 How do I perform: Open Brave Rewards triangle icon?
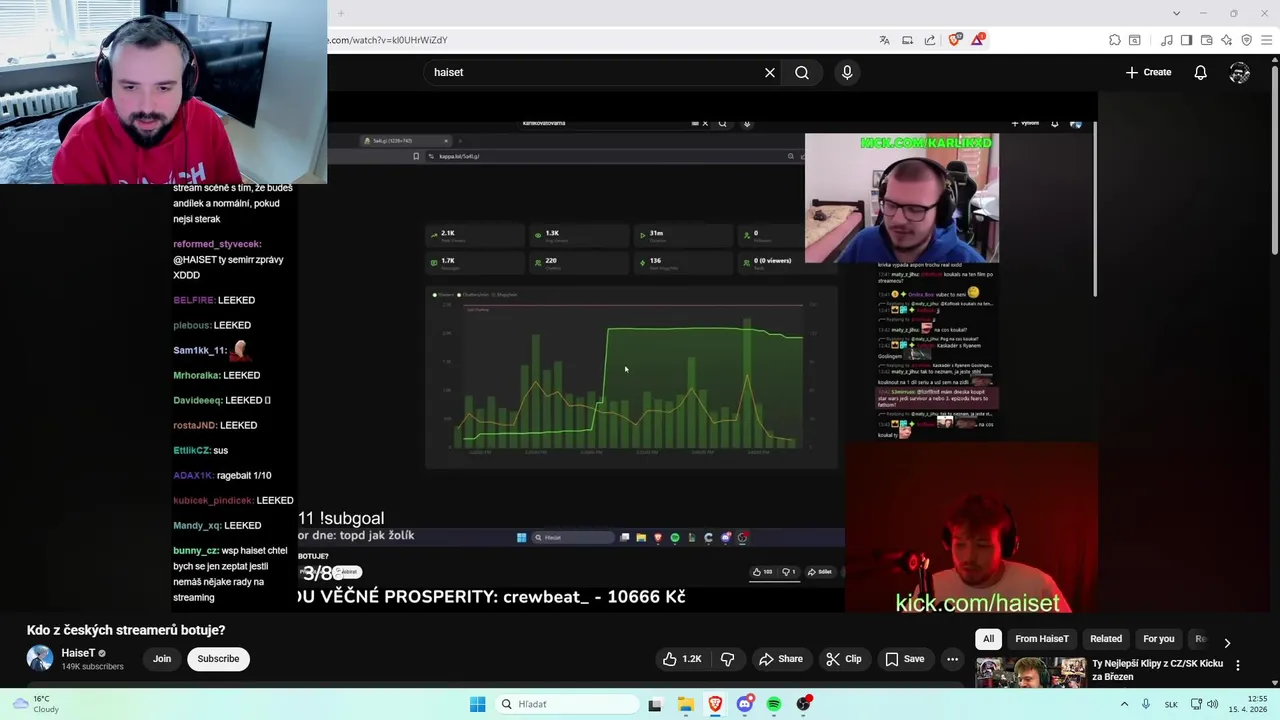click(x=978, y=40)
